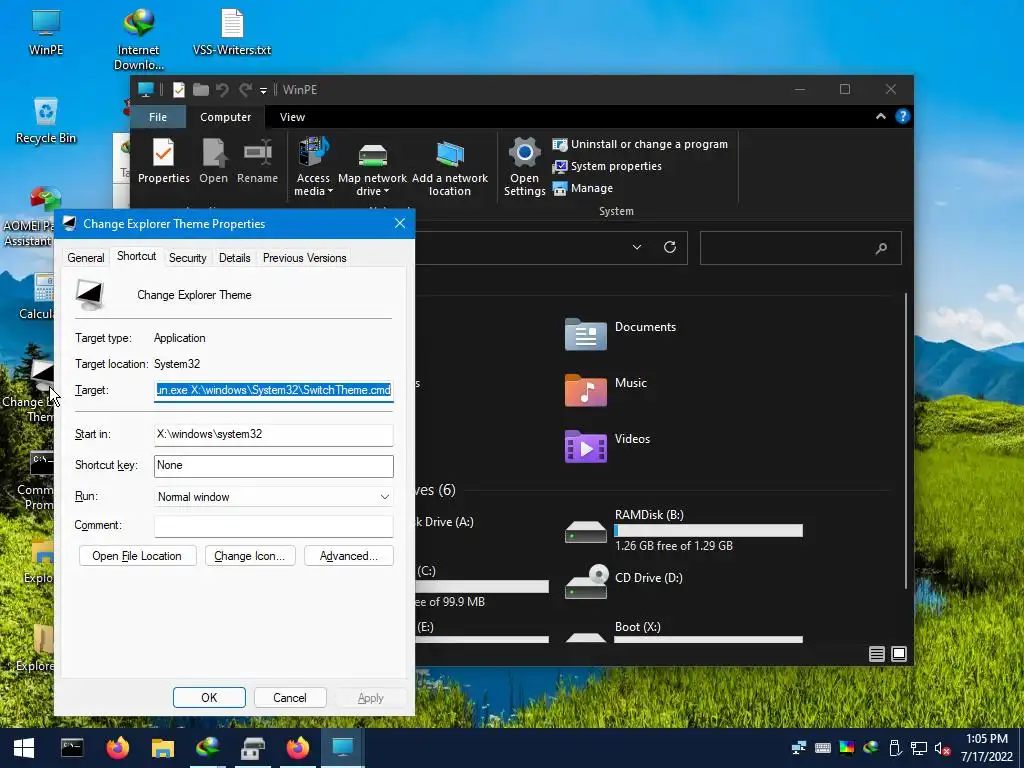Open the Documents folder
This screenshot has width=1024, height=768.
point(620,334)
